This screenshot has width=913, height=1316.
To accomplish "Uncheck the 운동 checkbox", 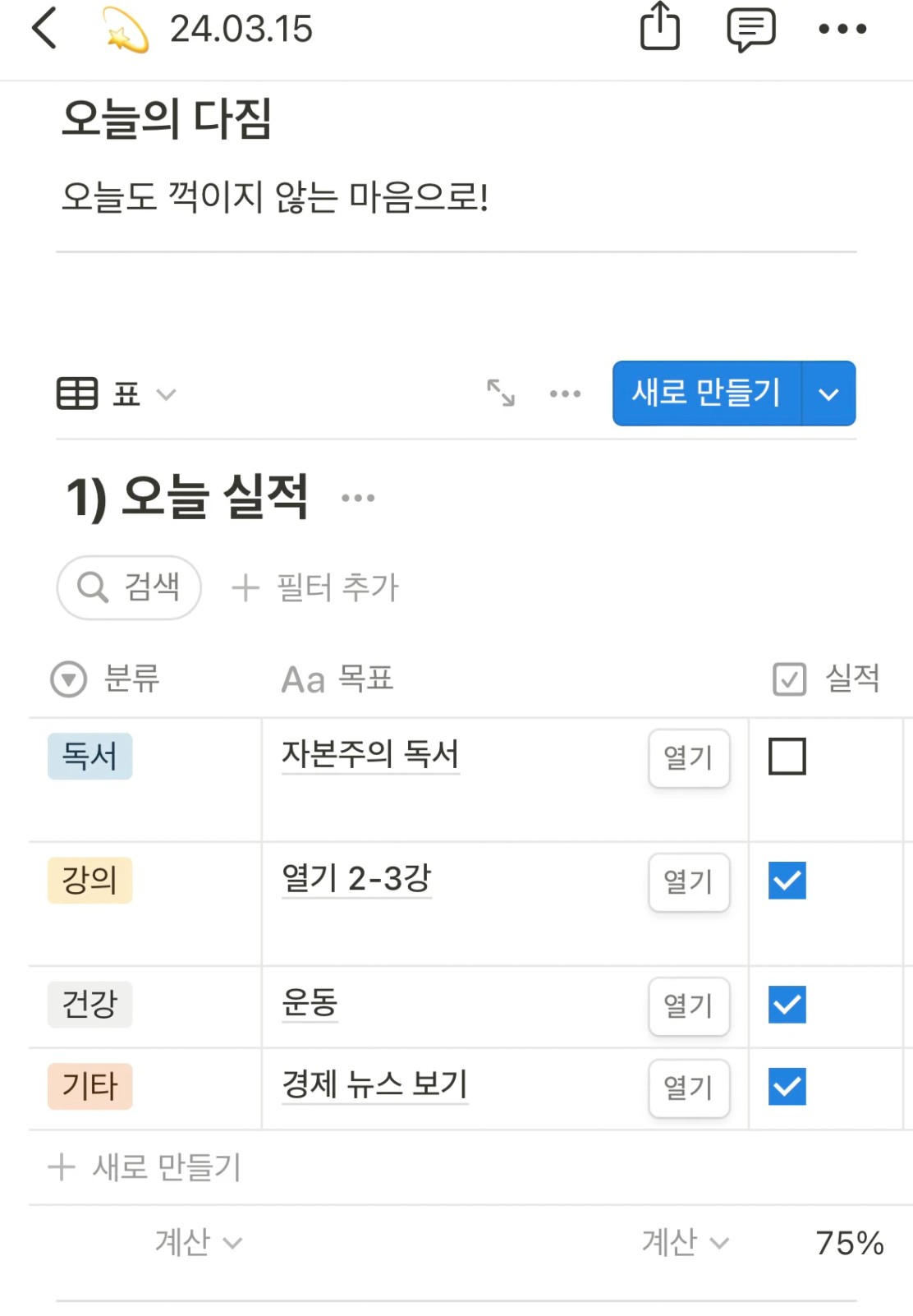I will (787, 1005).
